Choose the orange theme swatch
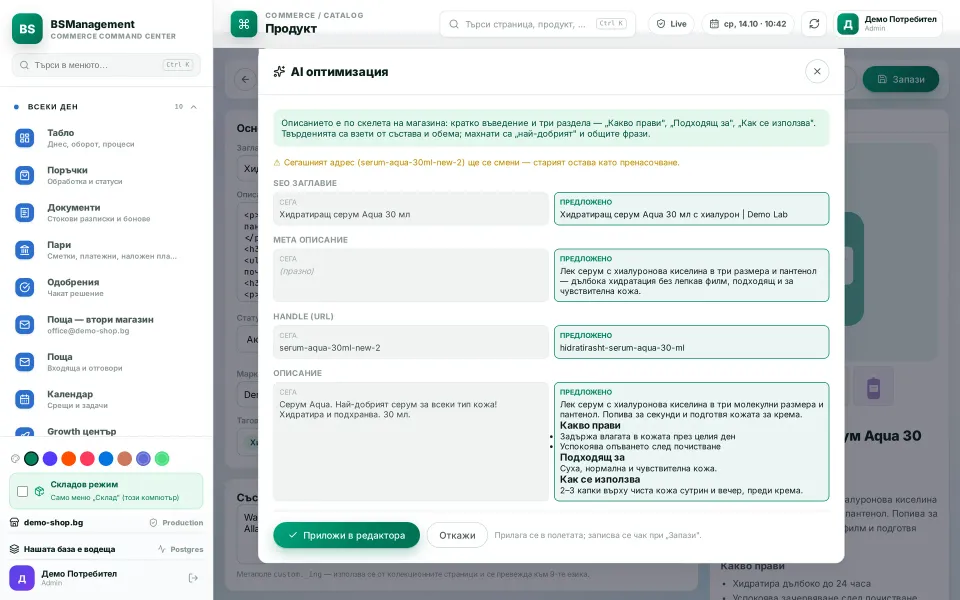The height and width of the screenshot is (600, 960). coord(69,459)
